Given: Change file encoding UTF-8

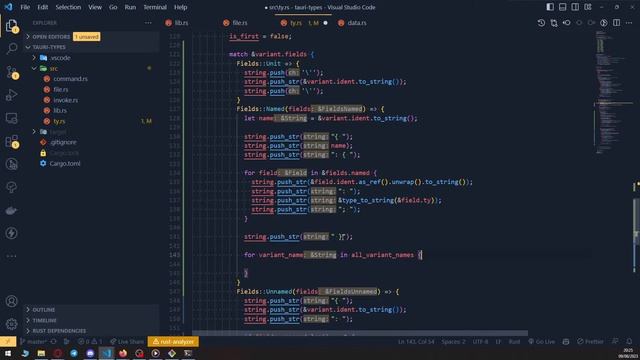Looking at the screenshot, I should click(480, 342).
